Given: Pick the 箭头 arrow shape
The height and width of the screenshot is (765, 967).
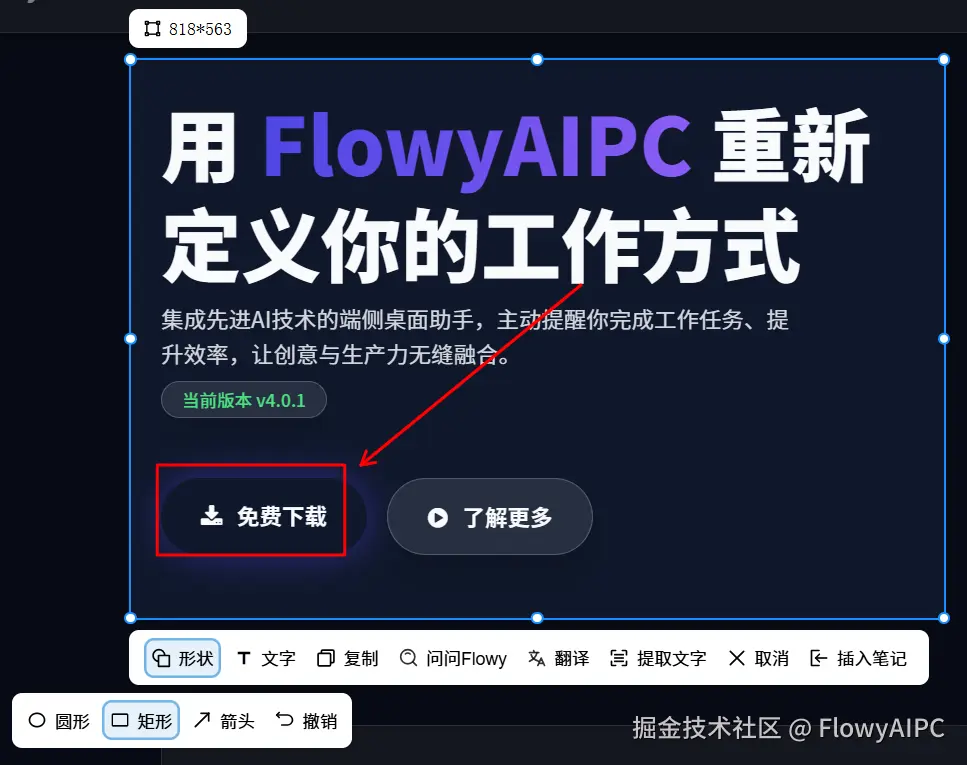Looking at the screenshot, I should [x=224, y=721].
